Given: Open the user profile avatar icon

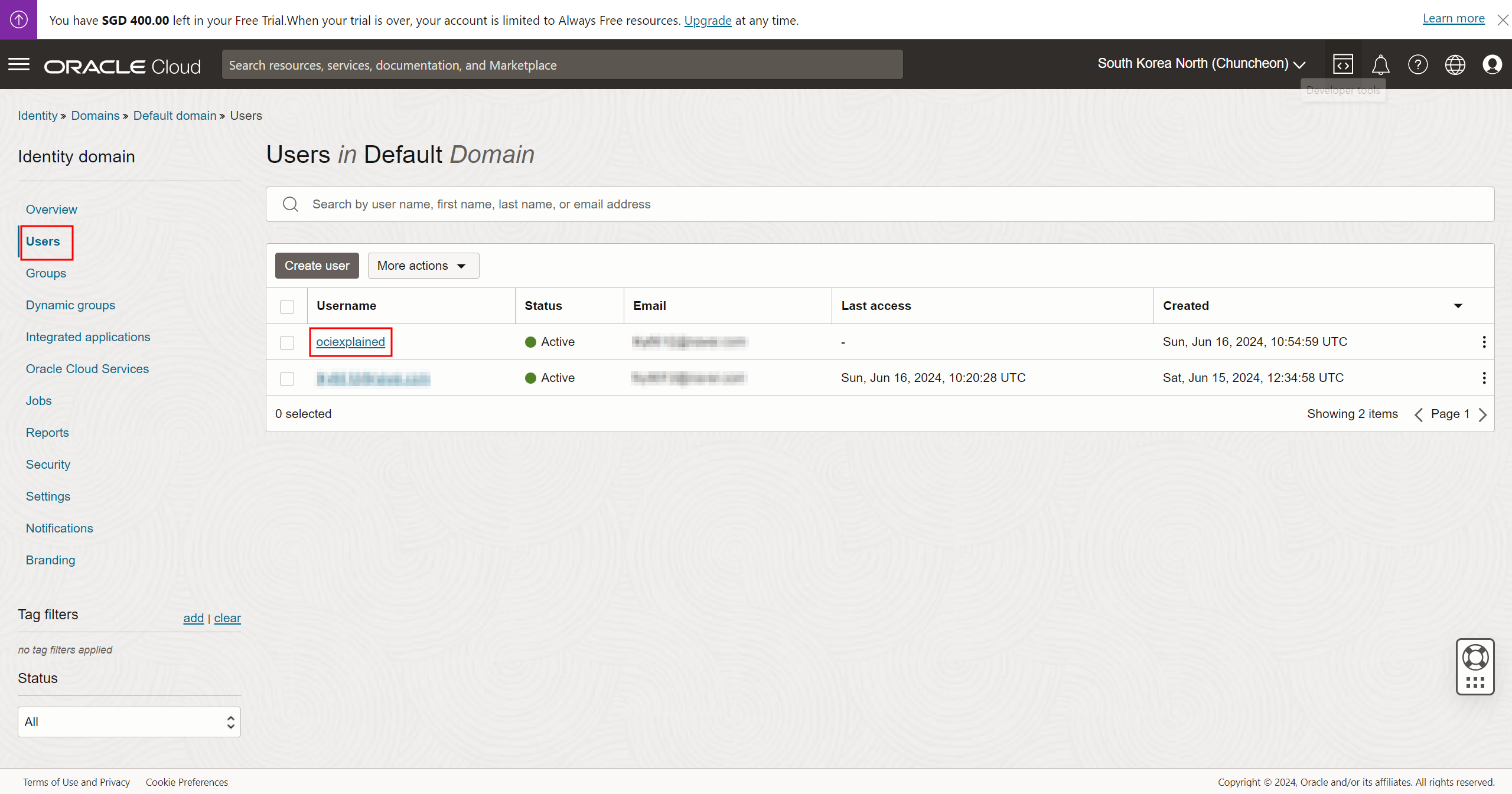Looking at the screenshot, I should pyautogui.click(x=1492, y=64).
